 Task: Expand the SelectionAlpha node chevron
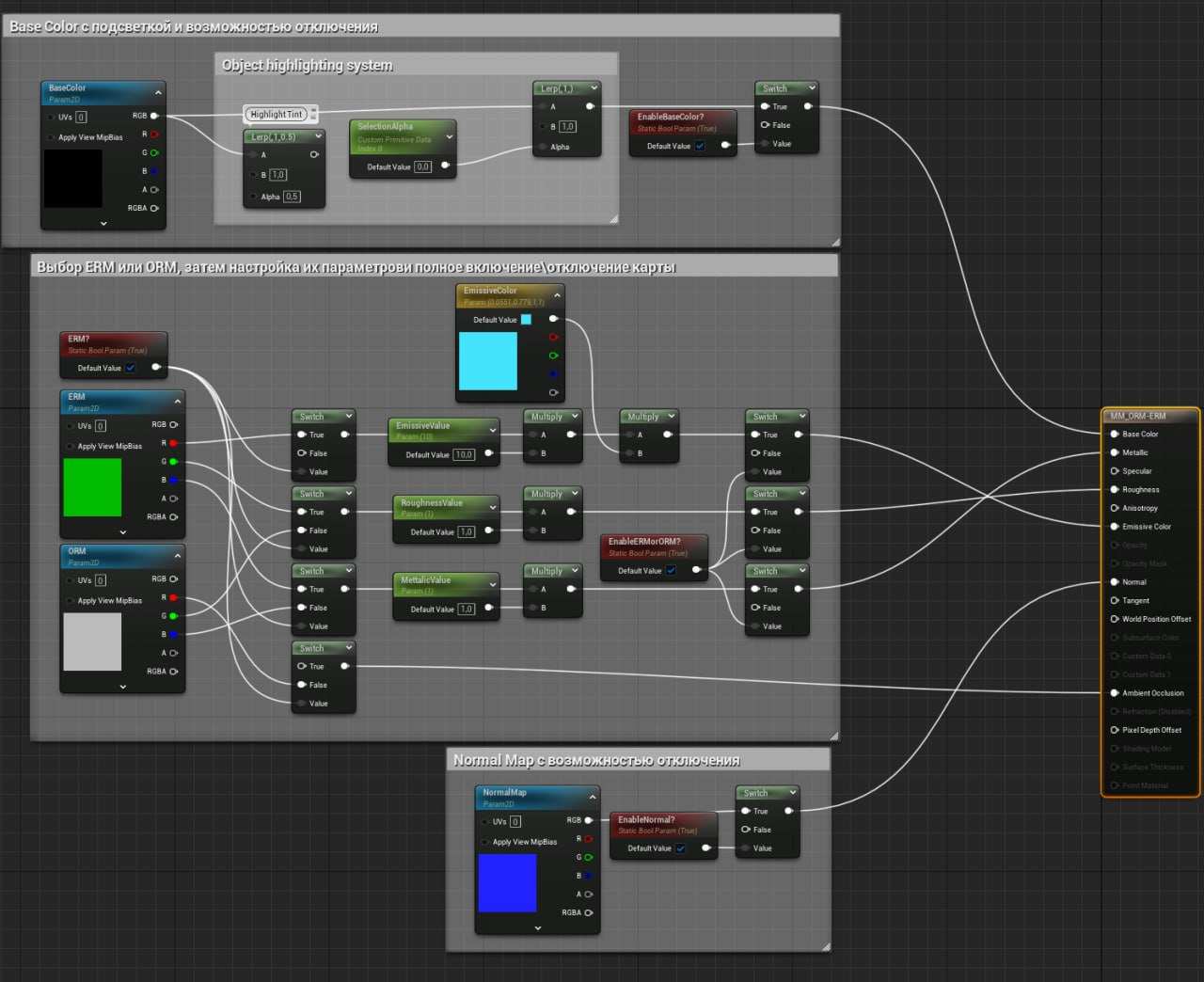[x=449, y=137]
